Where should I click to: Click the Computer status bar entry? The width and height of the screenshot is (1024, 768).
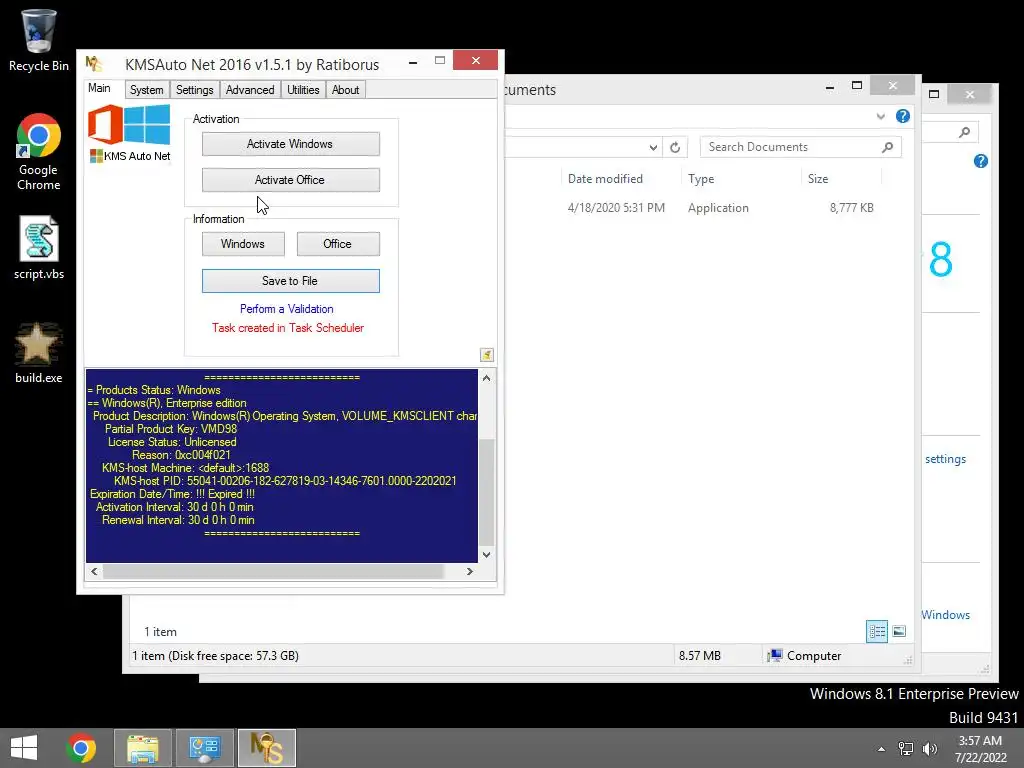pos(804,656)
